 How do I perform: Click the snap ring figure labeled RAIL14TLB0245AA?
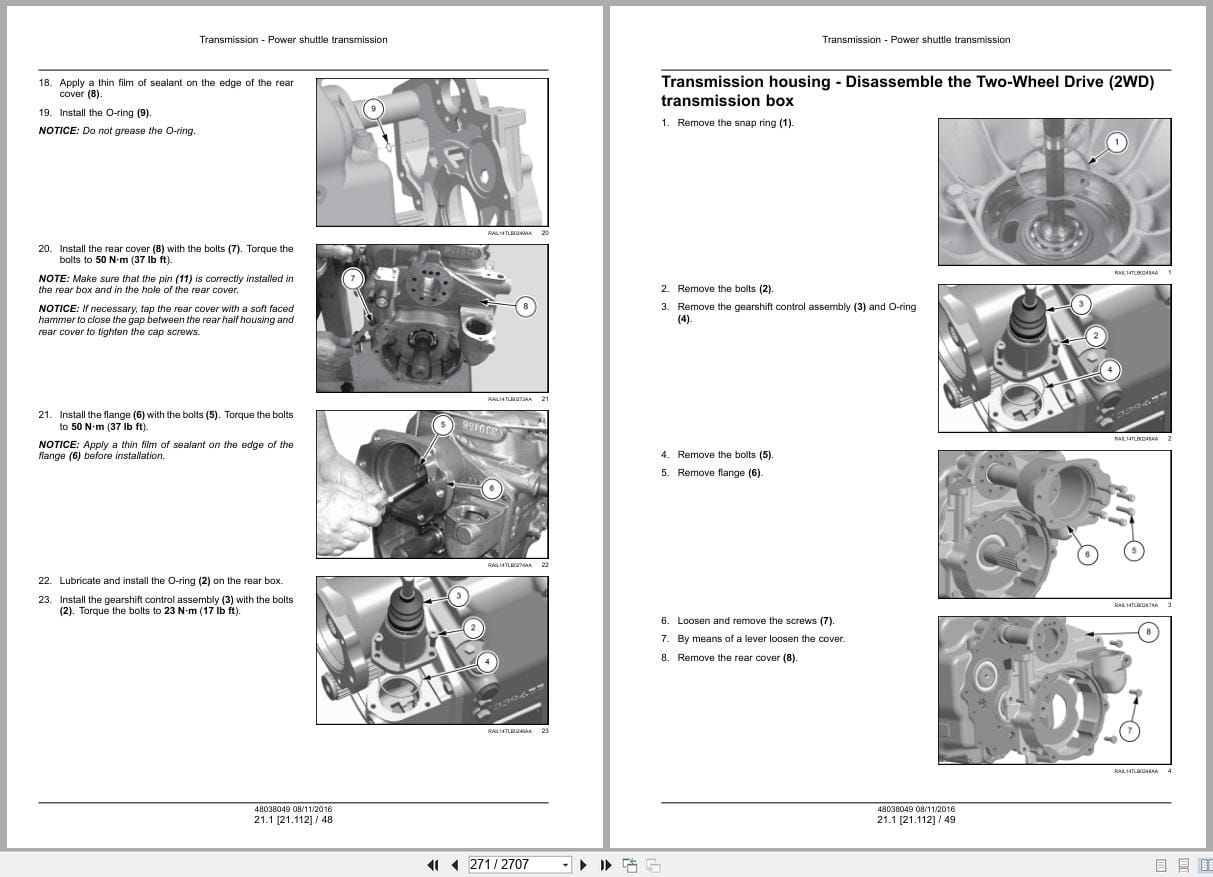[1054, 191]
